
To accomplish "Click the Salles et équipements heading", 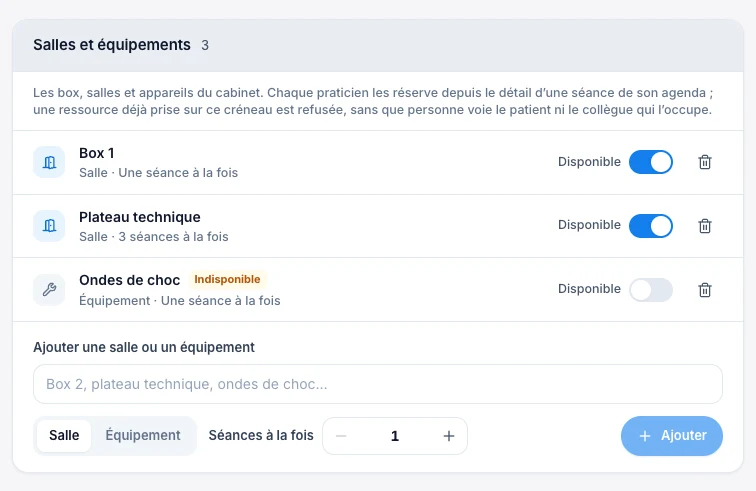I will point(112,45).
